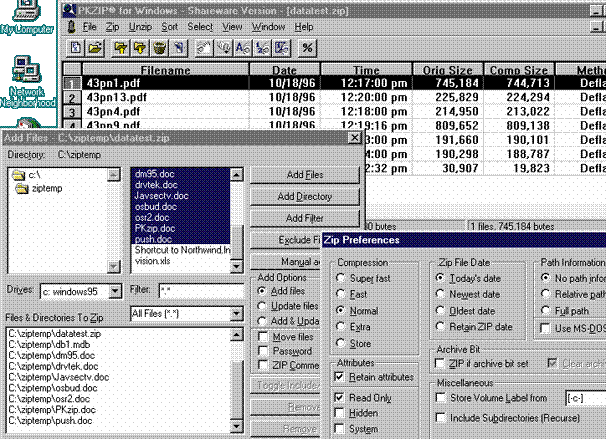Click inside the Filter input field
Viewport: 606px width, 439px height.
tap(201, 291)
